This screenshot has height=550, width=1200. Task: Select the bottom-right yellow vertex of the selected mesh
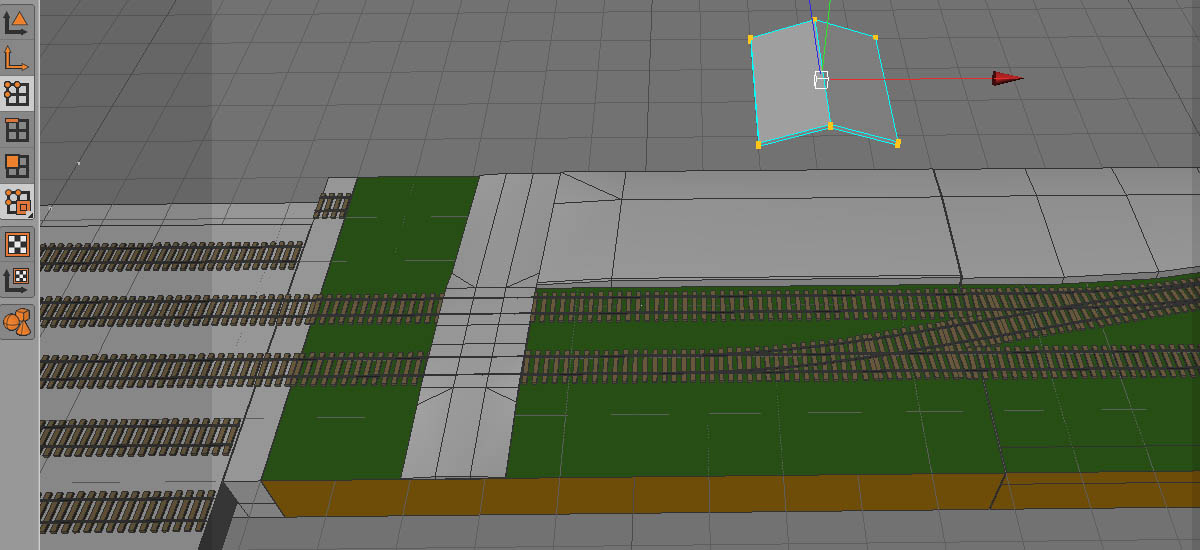coord(897,143)
